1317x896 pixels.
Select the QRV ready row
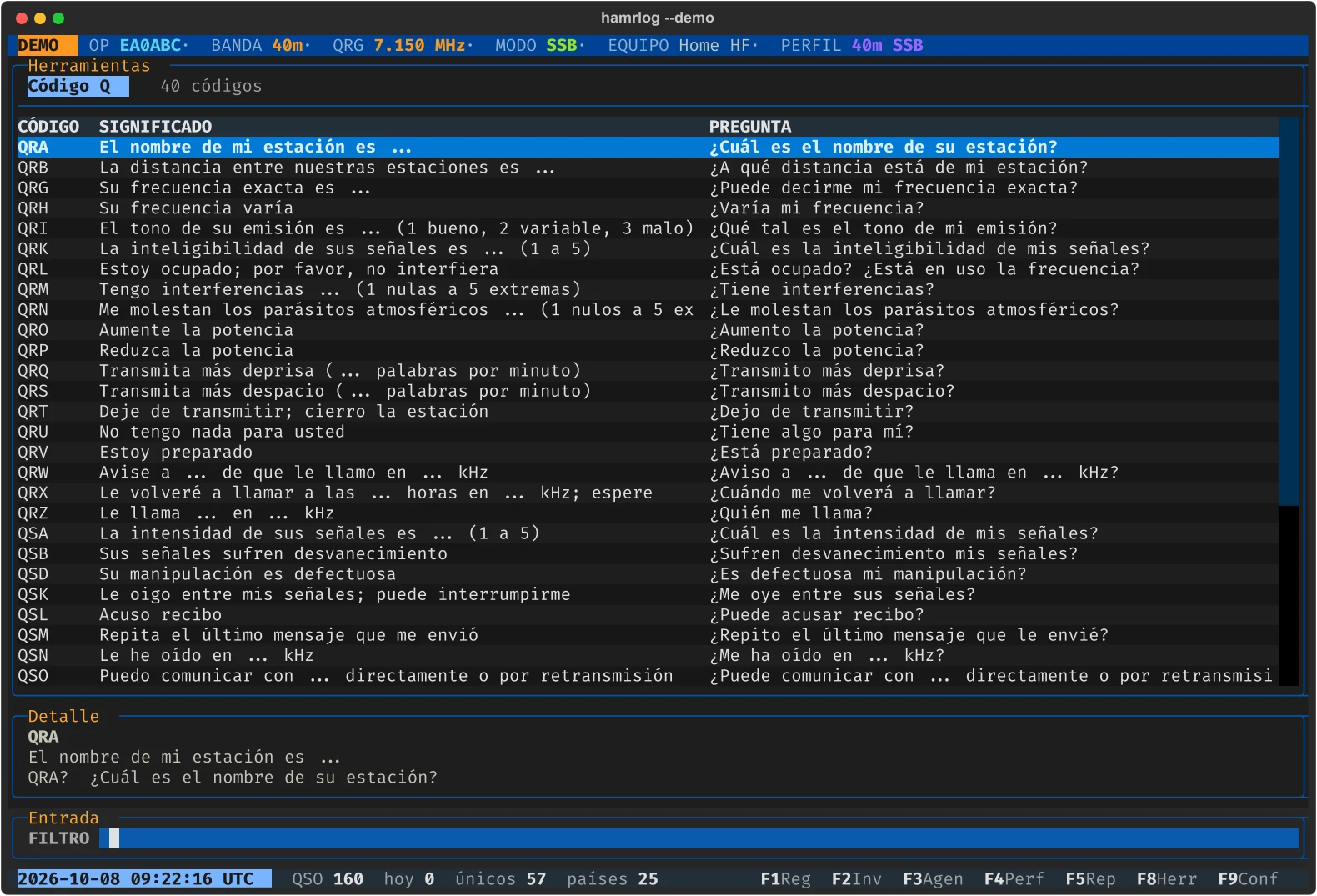(648, 453)
